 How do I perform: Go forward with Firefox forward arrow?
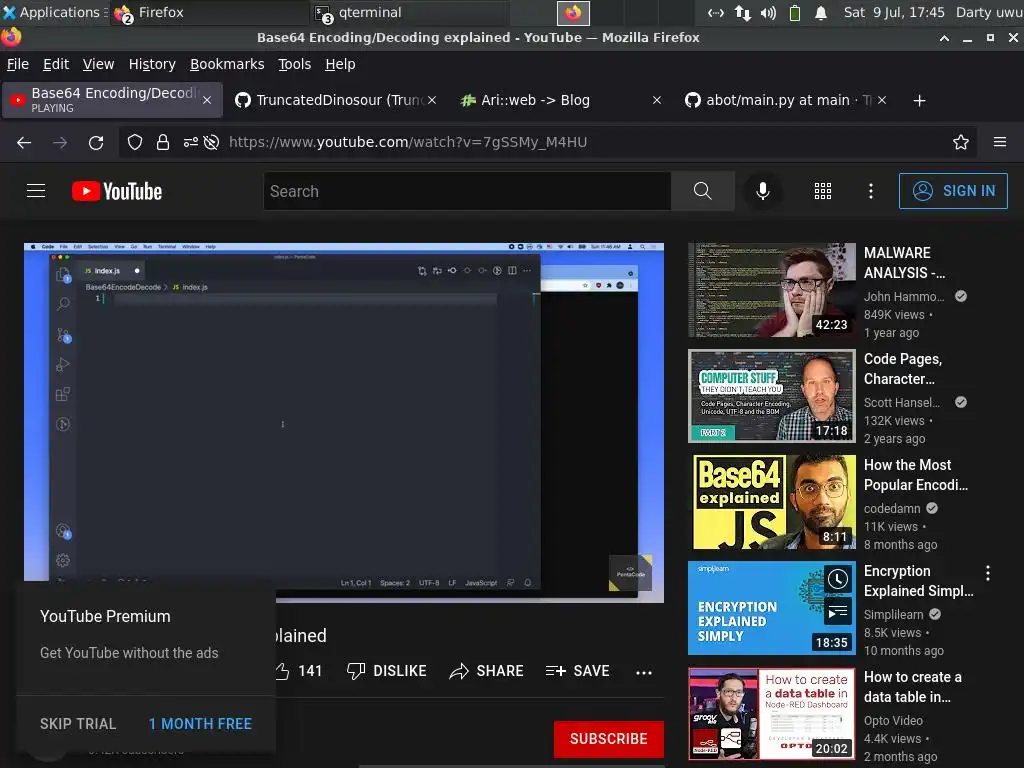60,142
